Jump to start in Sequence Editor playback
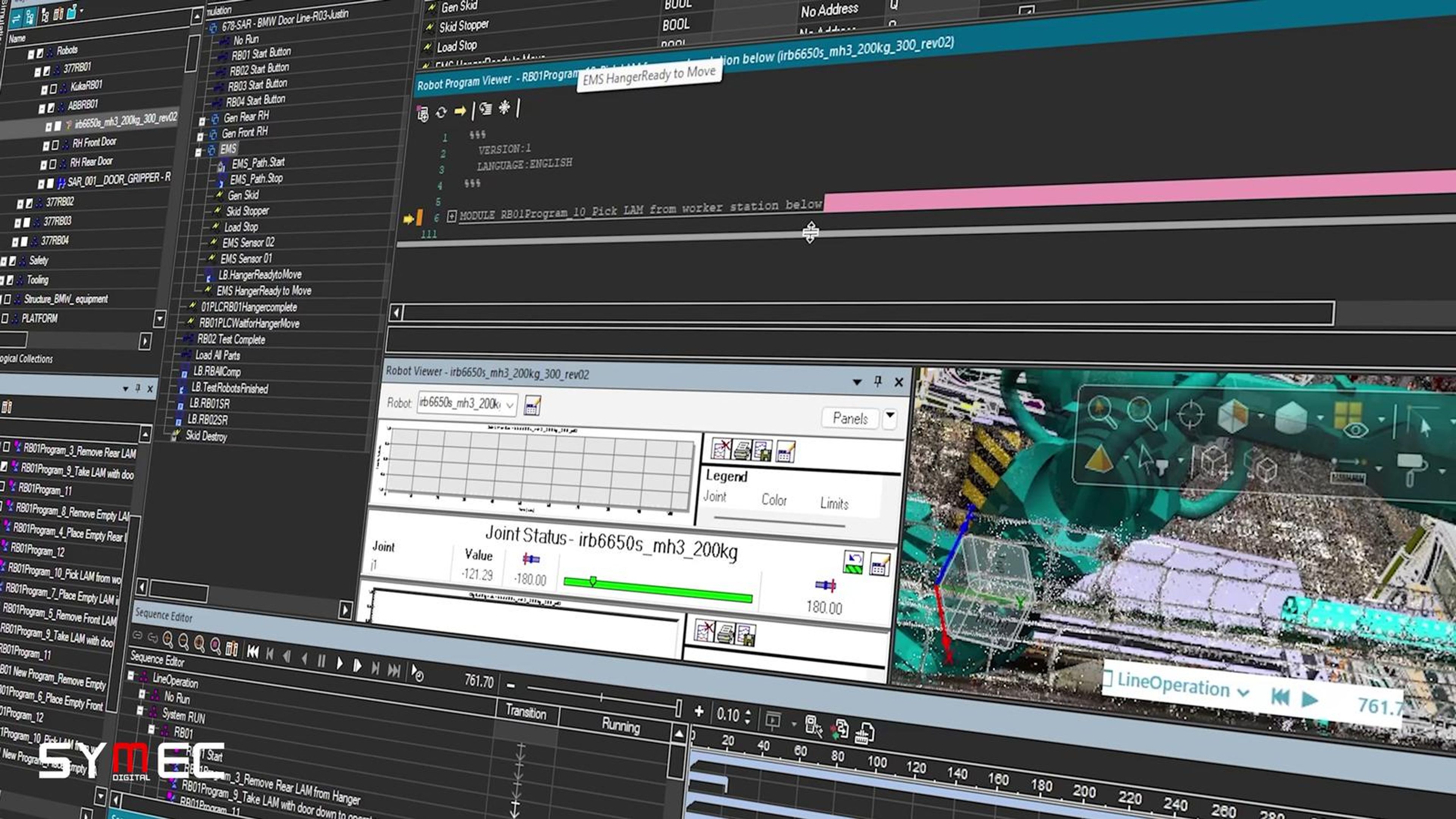Image resolution: width=1456 pixels, height=819 pixels. [253, 652]
